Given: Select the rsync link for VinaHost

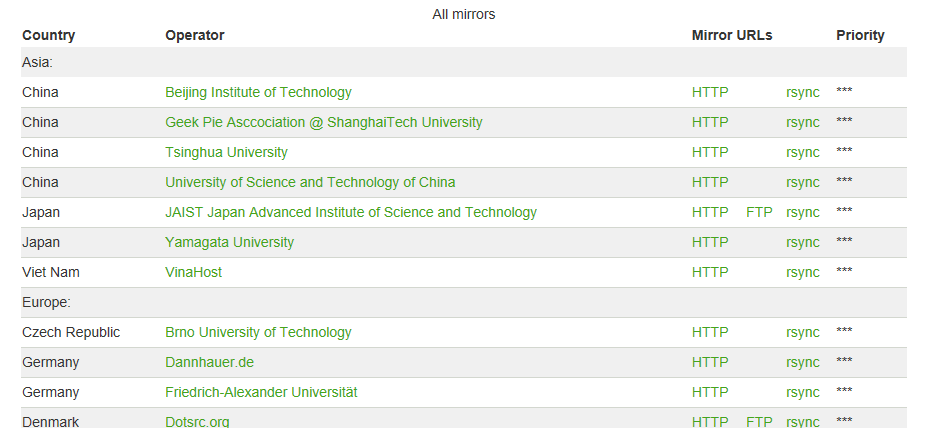Looking at the screenshot, I should point(803,273).
